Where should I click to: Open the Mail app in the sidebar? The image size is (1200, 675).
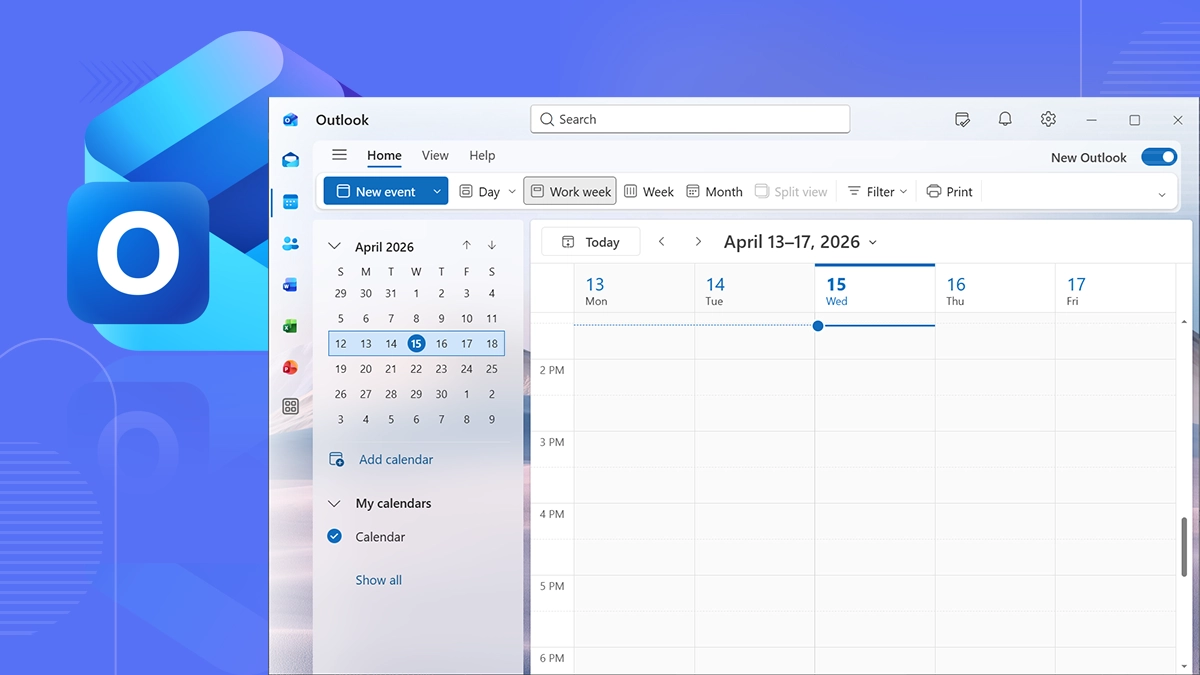click(290, 159)
